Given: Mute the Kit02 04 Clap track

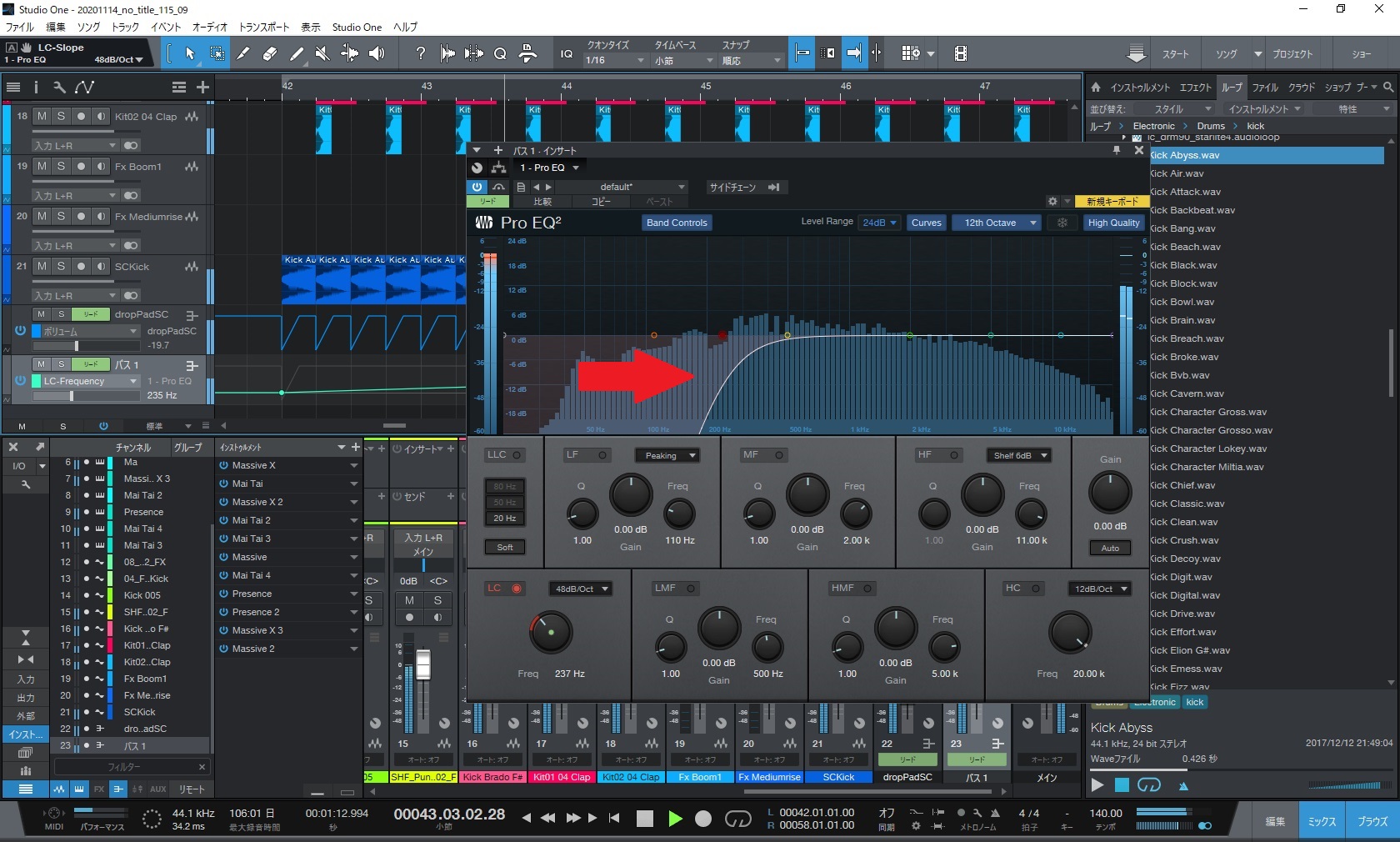Looking at the screenshot, I should 42,116.
